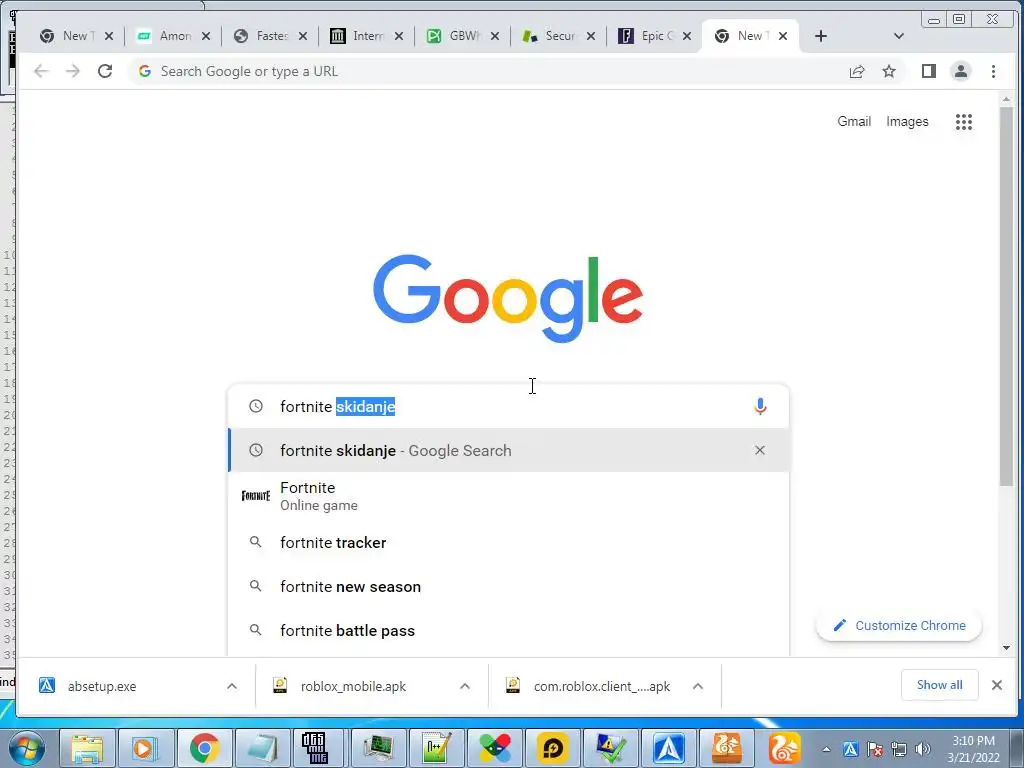Click the network tray icon
Image resolution: width=1024 pixels, height=768 pixels.
coord(899,749)
